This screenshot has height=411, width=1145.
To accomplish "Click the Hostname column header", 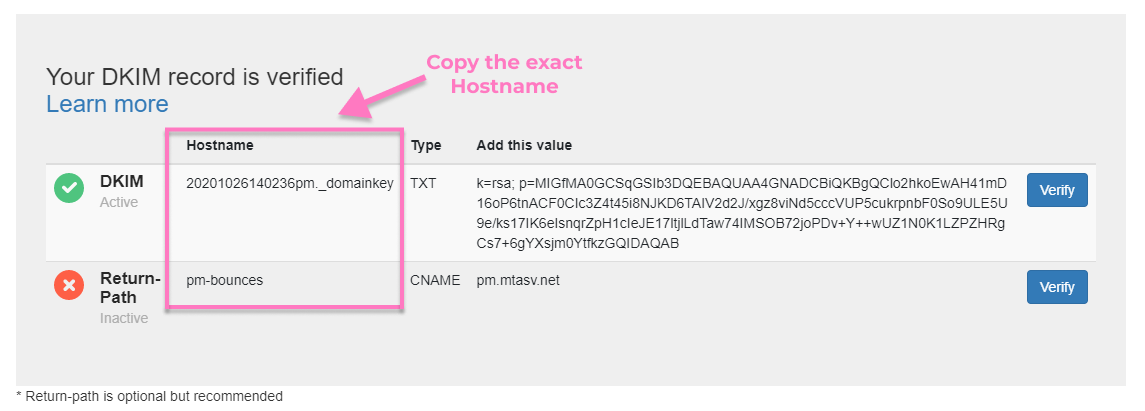I will [x=220, y=145].
